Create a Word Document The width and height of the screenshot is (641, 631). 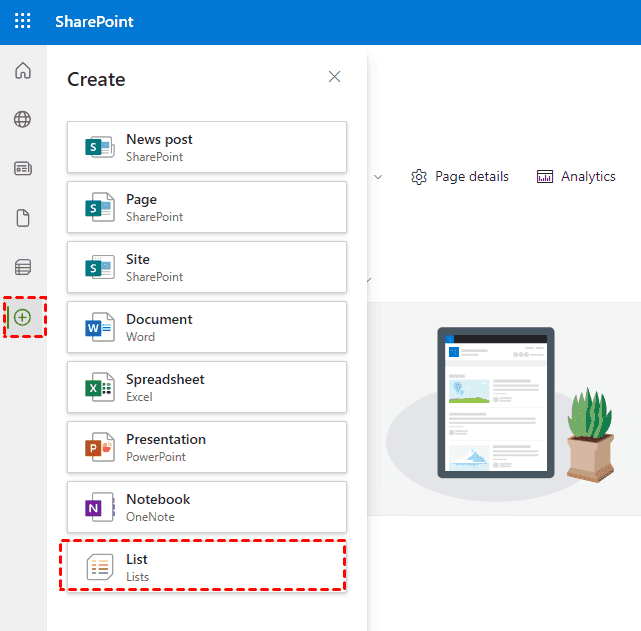click(x=207, y=327)
